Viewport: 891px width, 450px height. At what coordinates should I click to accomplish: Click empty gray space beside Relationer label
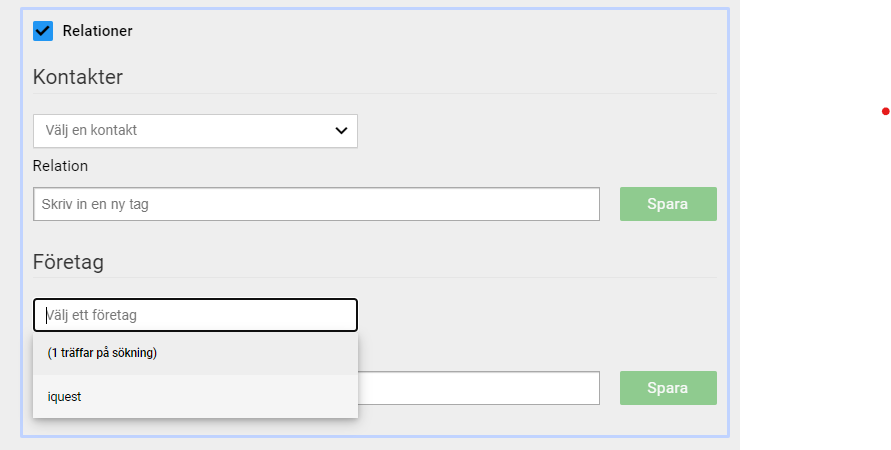click(x=426, y=31)
